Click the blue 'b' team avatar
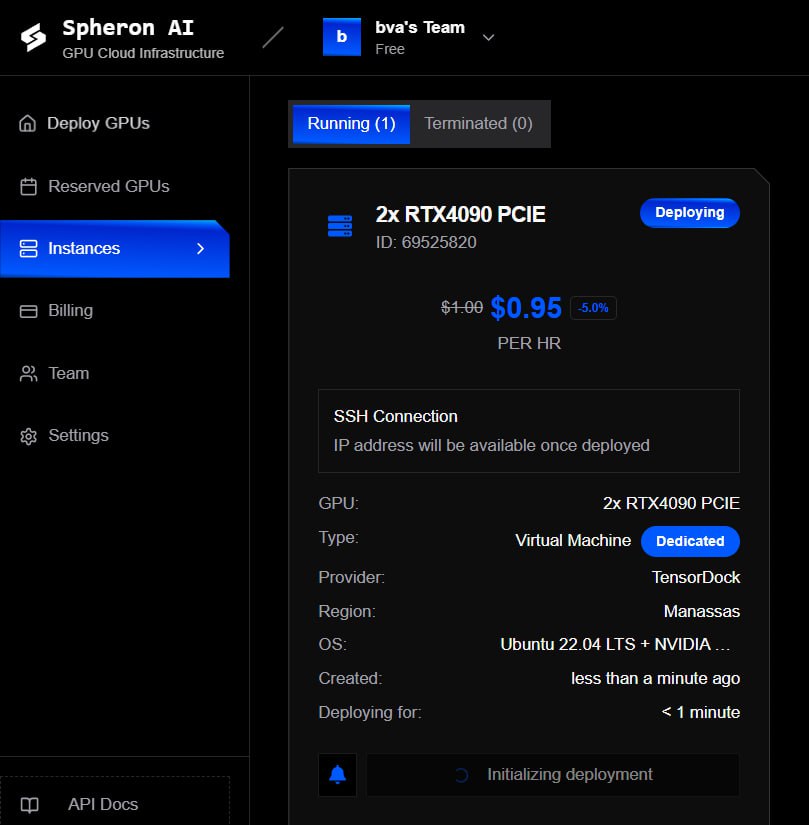809x825 pixels. tap(341, 37)
